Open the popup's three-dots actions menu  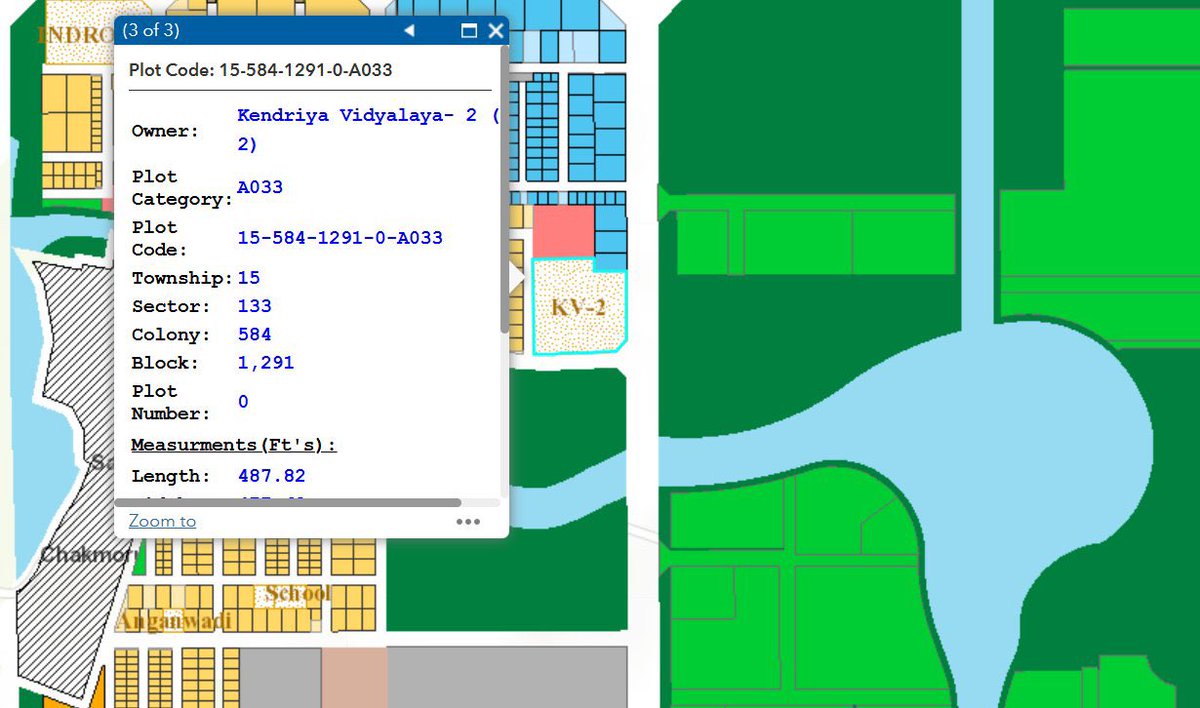pos(468,521)
